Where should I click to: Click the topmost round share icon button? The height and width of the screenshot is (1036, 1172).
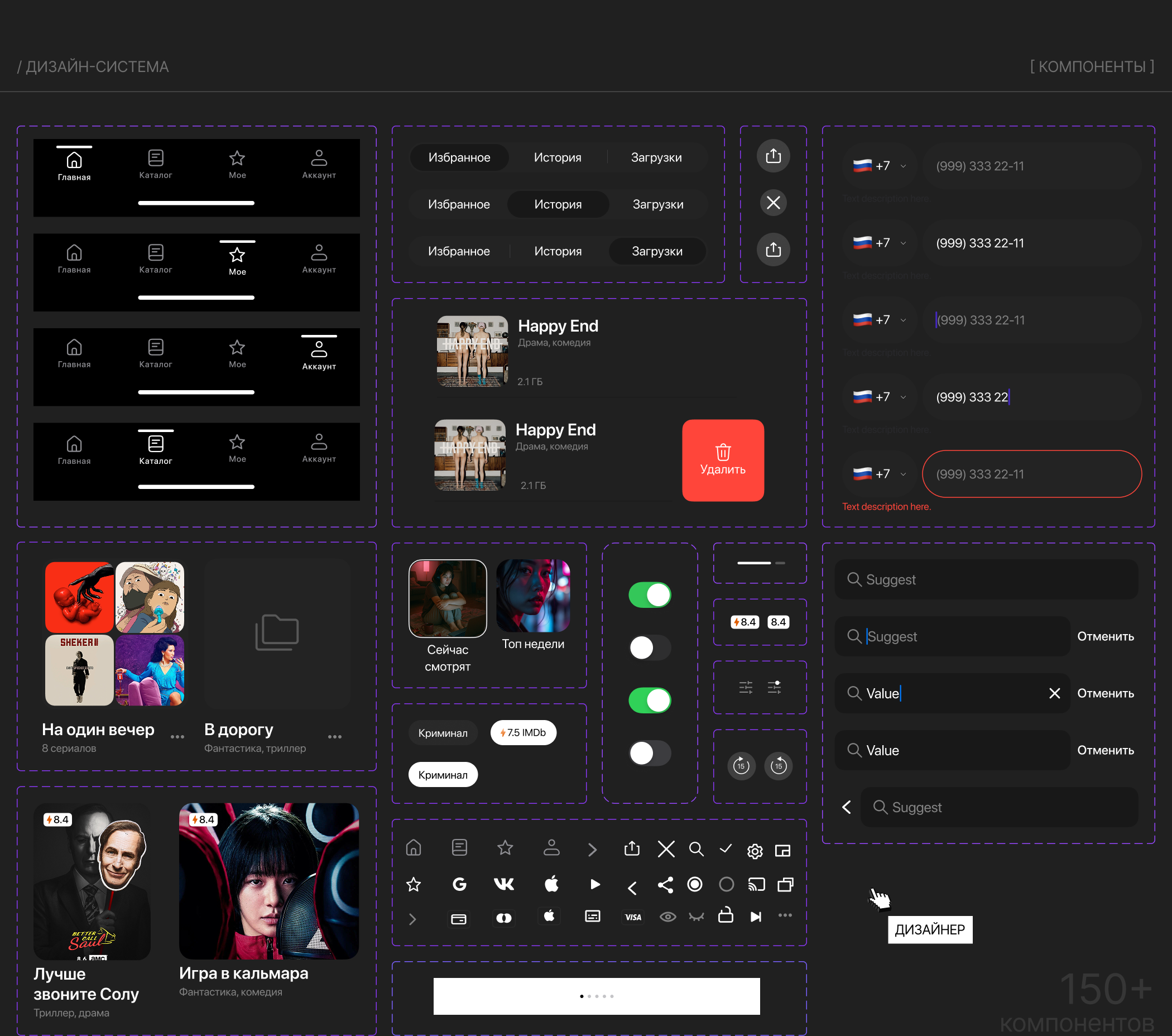tap(773, 155)
